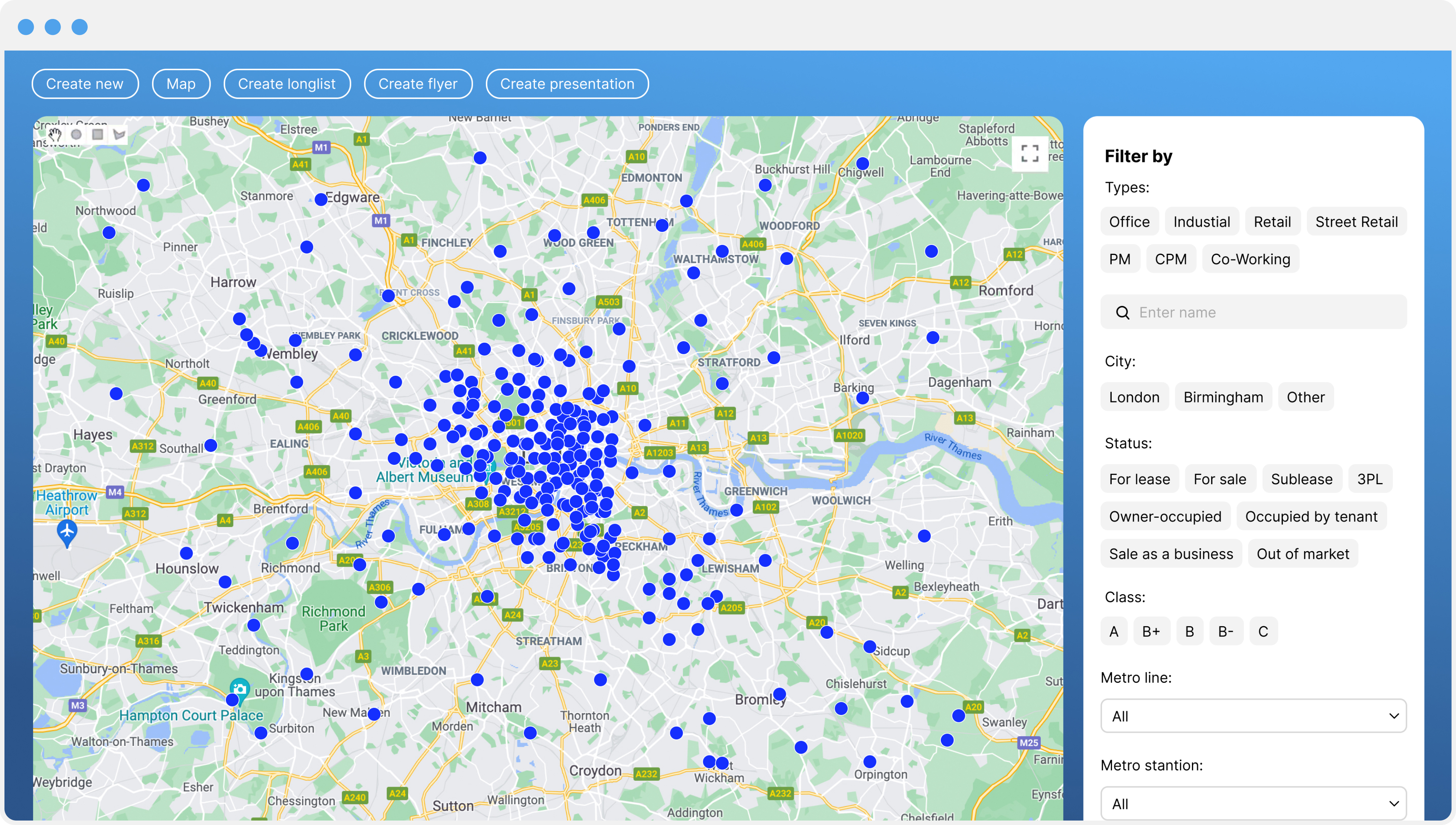The width and height of the screenshot is (1456, 825).
Task: Toggle the Industial type filter
Action: tap(1202, 221)
